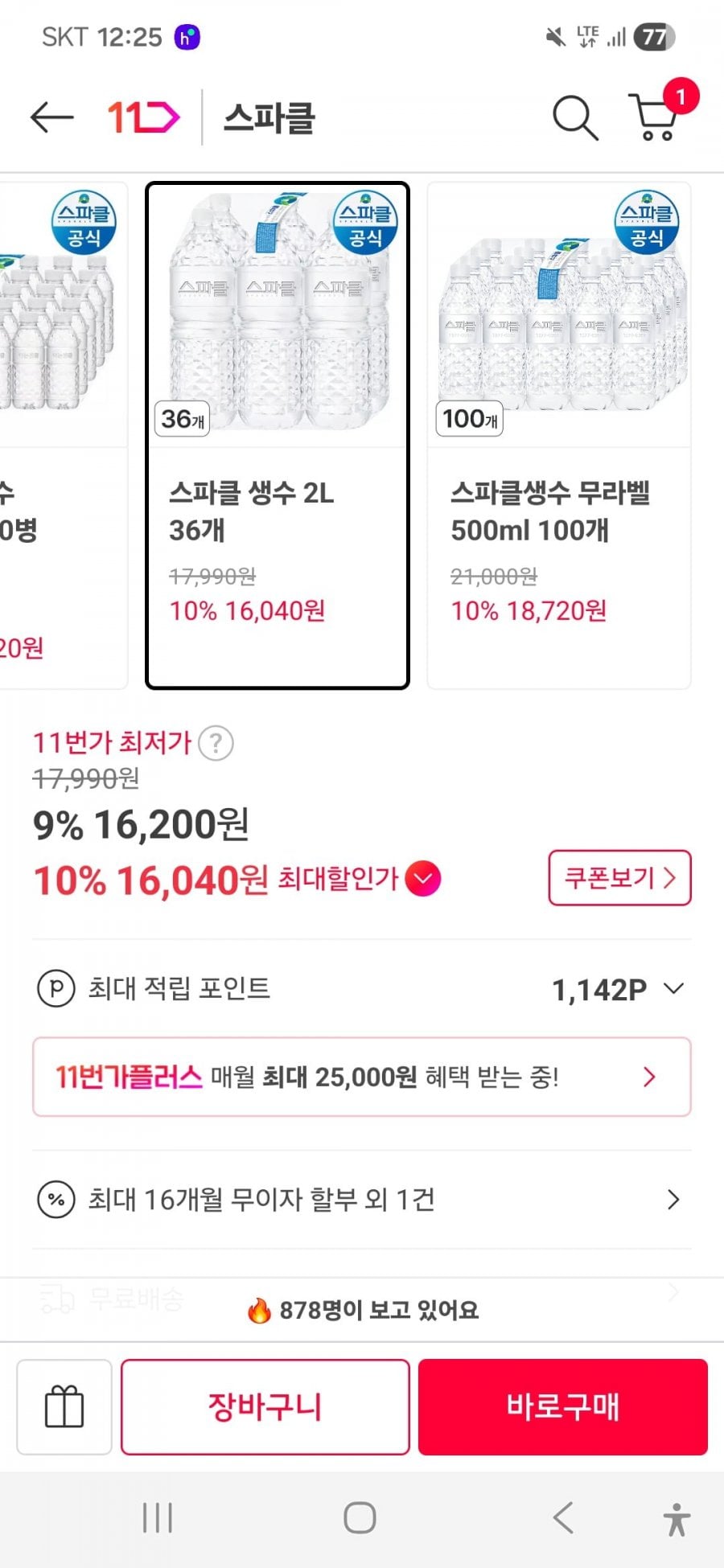Tap the 바로구매 buy now button

click(563, 1406)
